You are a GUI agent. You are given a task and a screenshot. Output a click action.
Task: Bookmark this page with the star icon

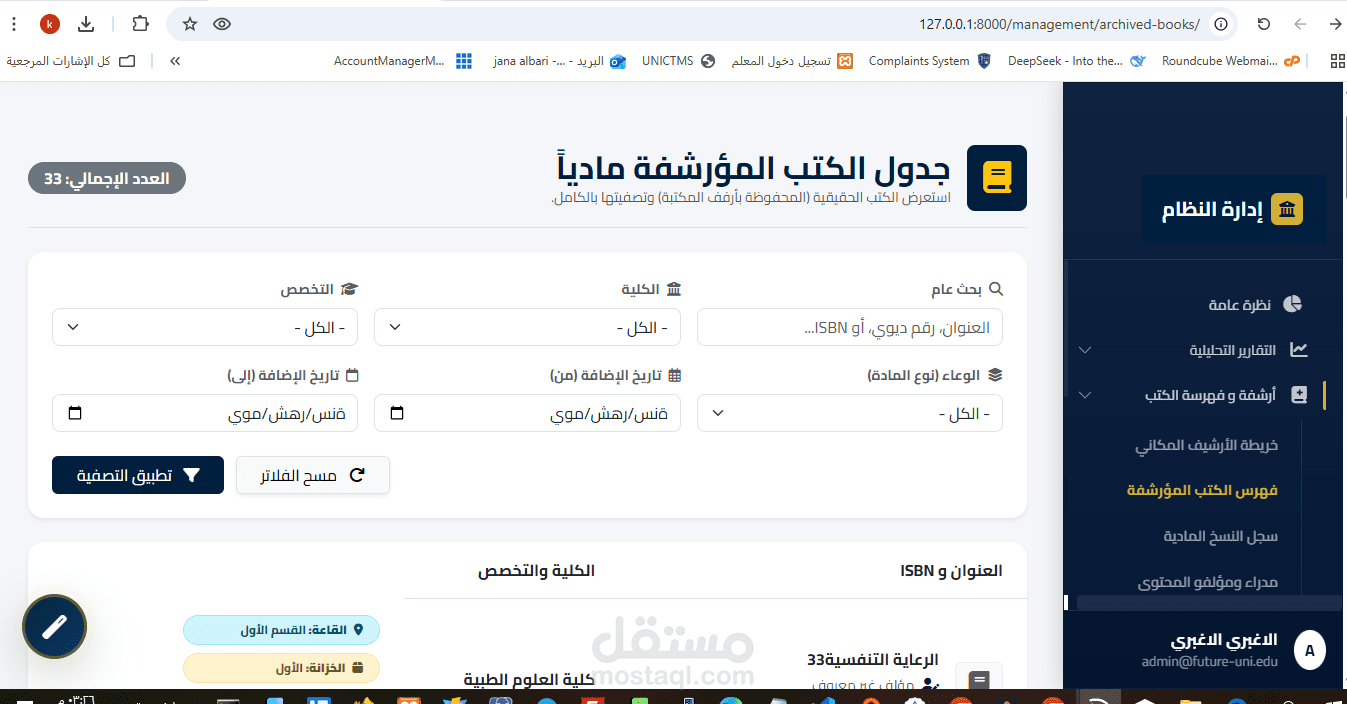click(190, 24)
